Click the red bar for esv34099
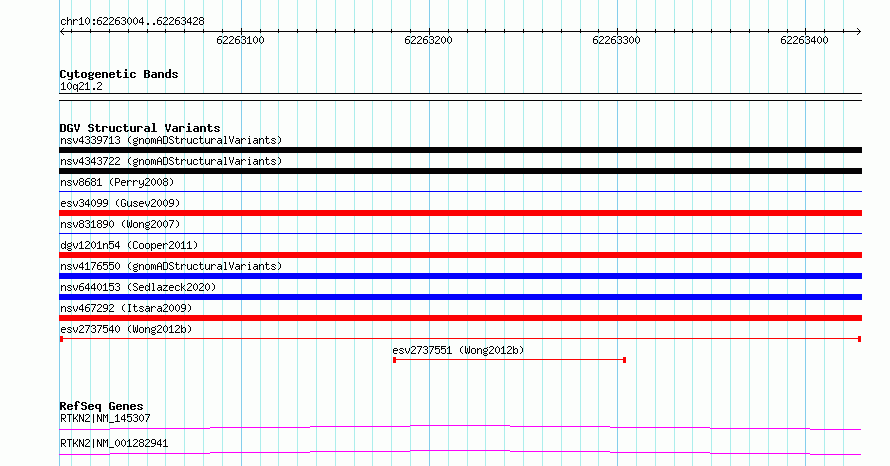890x466 pixels. pos(460,213)
